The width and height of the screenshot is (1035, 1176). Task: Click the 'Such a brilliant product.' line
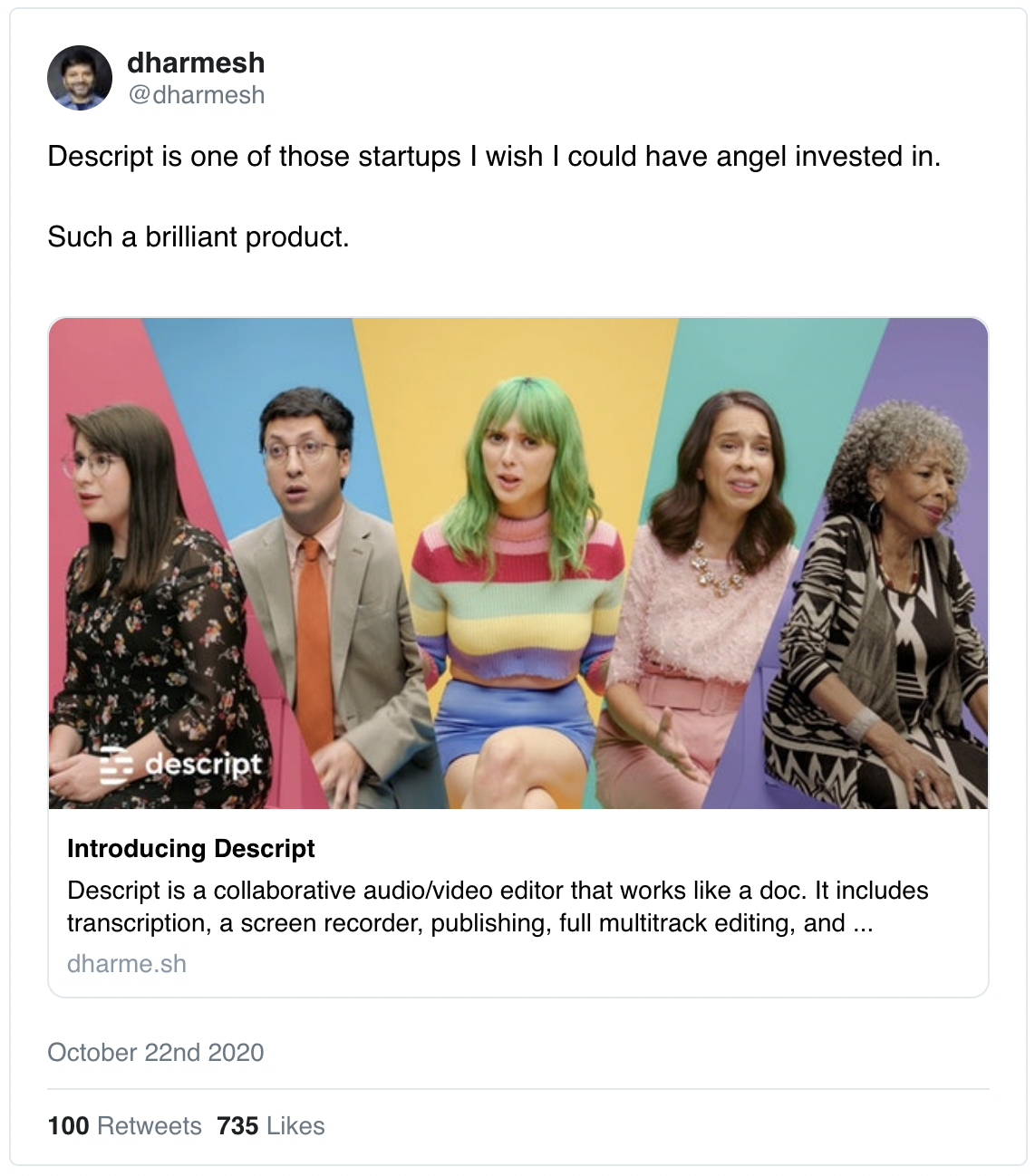[x=198, y=237]
